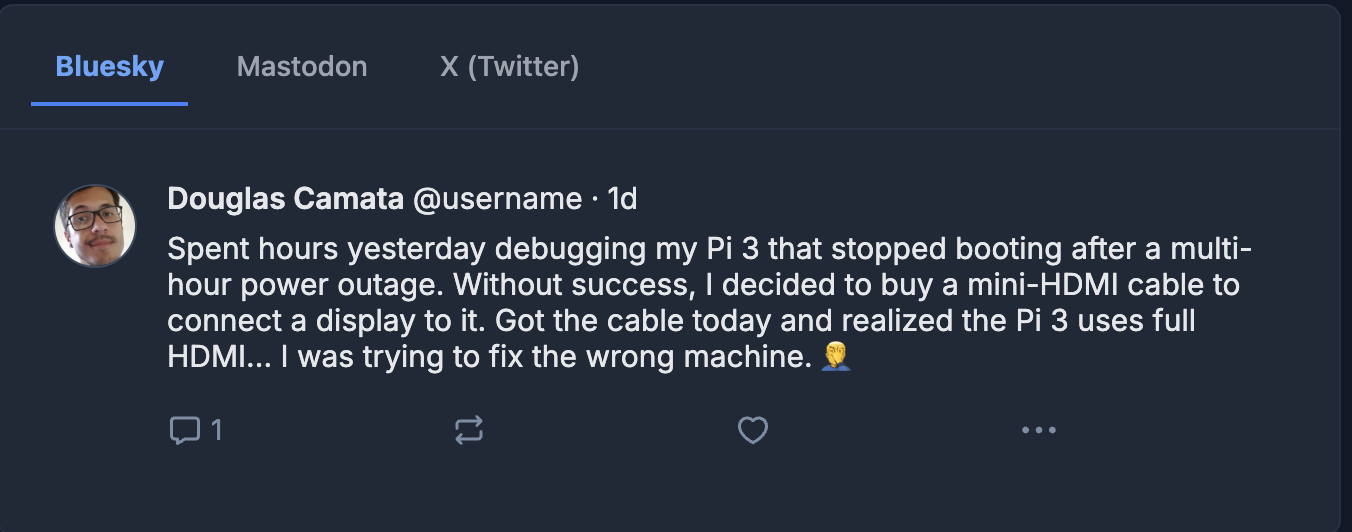Image resolution: width=1352 pixels, height=532 pixels.
Task: Click the @username handle
Action: click(497, 199)
